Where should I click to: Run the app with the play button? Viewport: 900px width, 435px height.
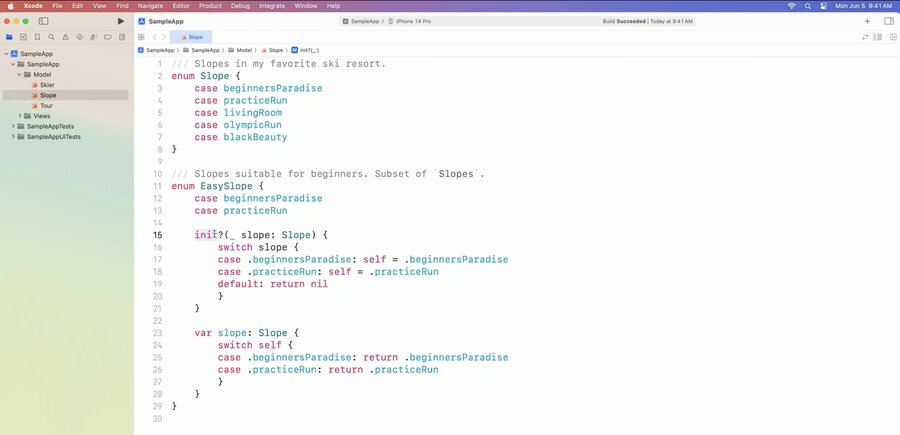point(121,21)
